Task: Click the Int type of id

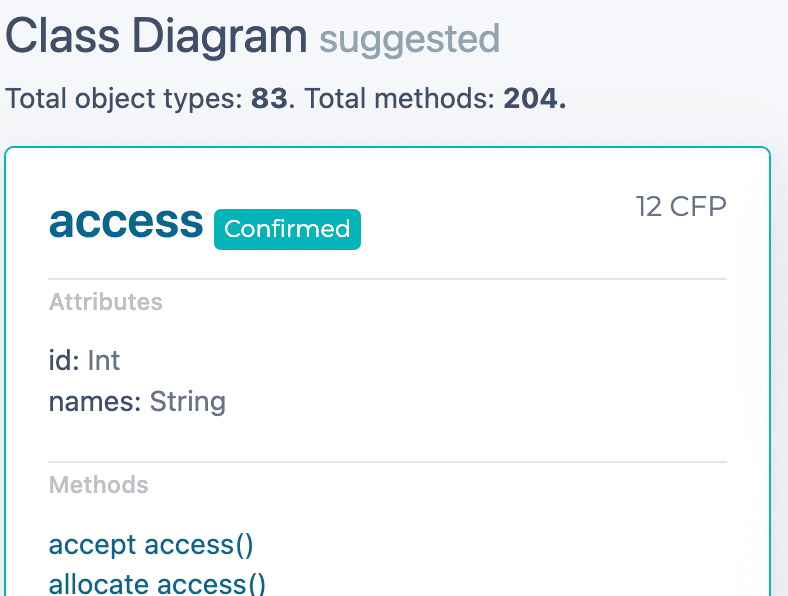Action: 104,361
